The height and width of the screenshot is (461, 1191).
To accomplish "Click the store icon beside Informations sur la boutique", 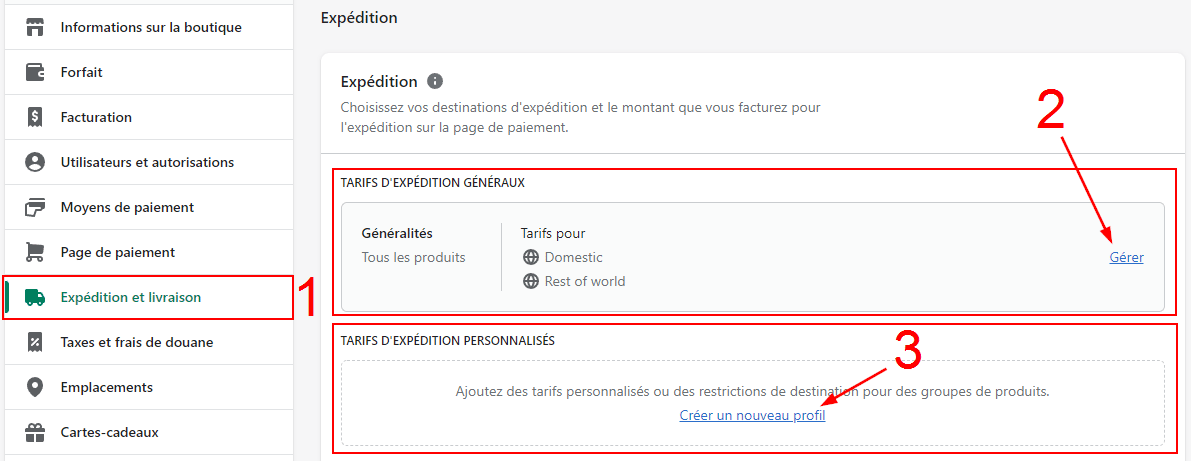I will 35,27.
